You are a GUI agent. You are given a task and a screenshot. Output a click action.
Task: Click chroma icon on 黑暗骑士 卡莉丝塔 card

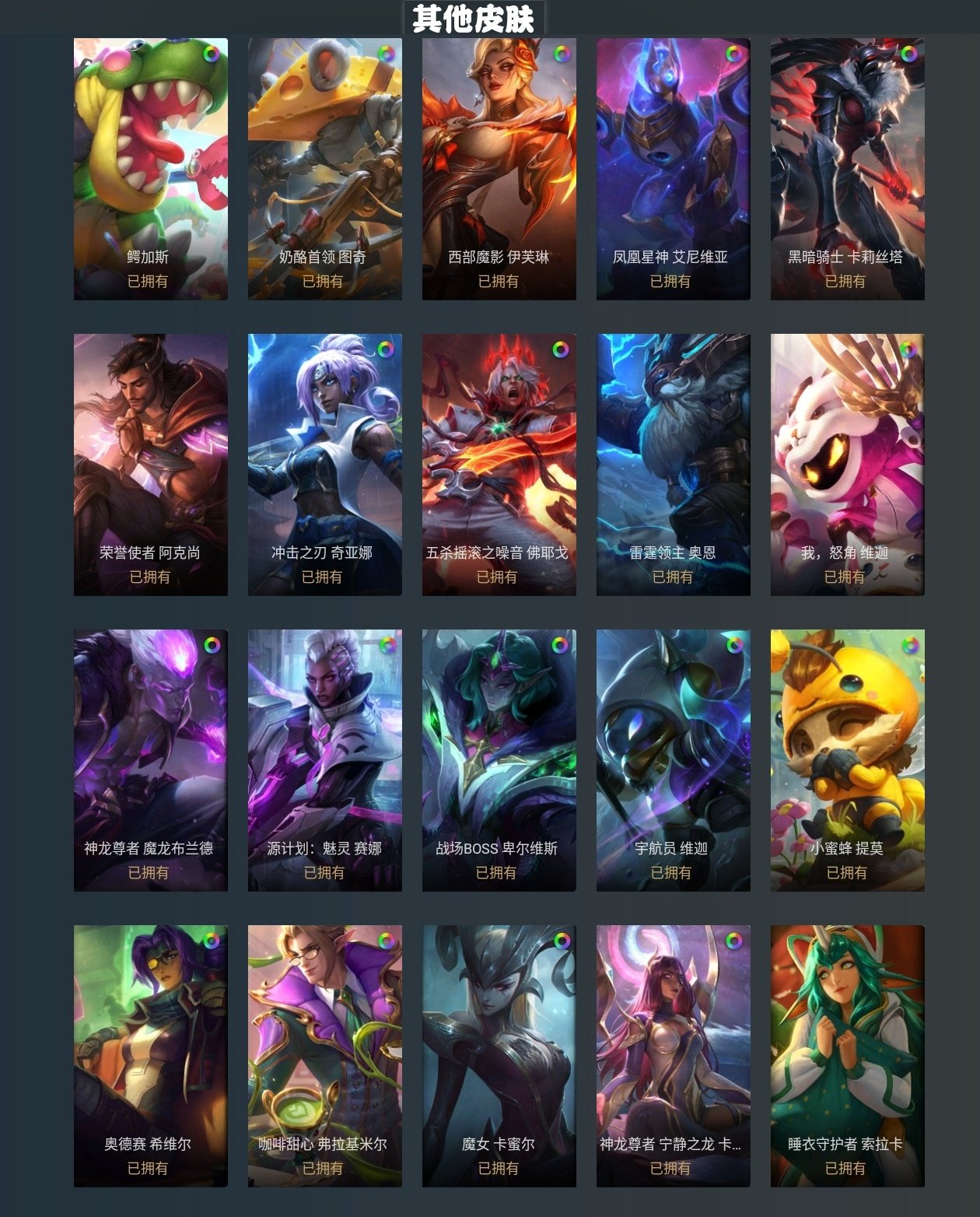tap(908, 54)
